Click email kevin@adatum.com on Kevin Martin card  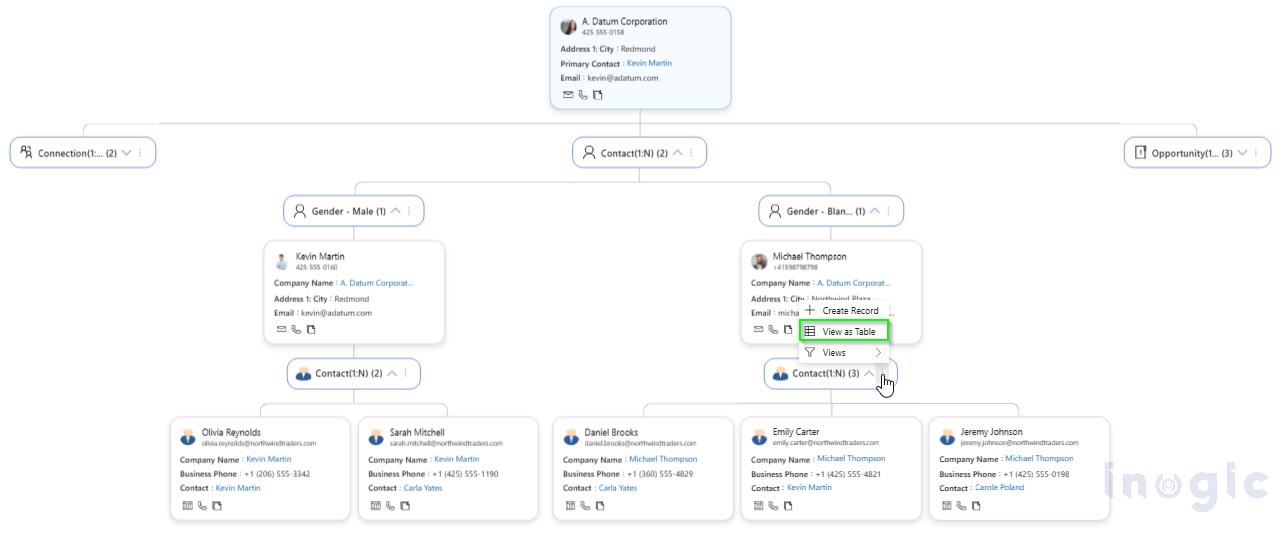(x=337, y=313)
